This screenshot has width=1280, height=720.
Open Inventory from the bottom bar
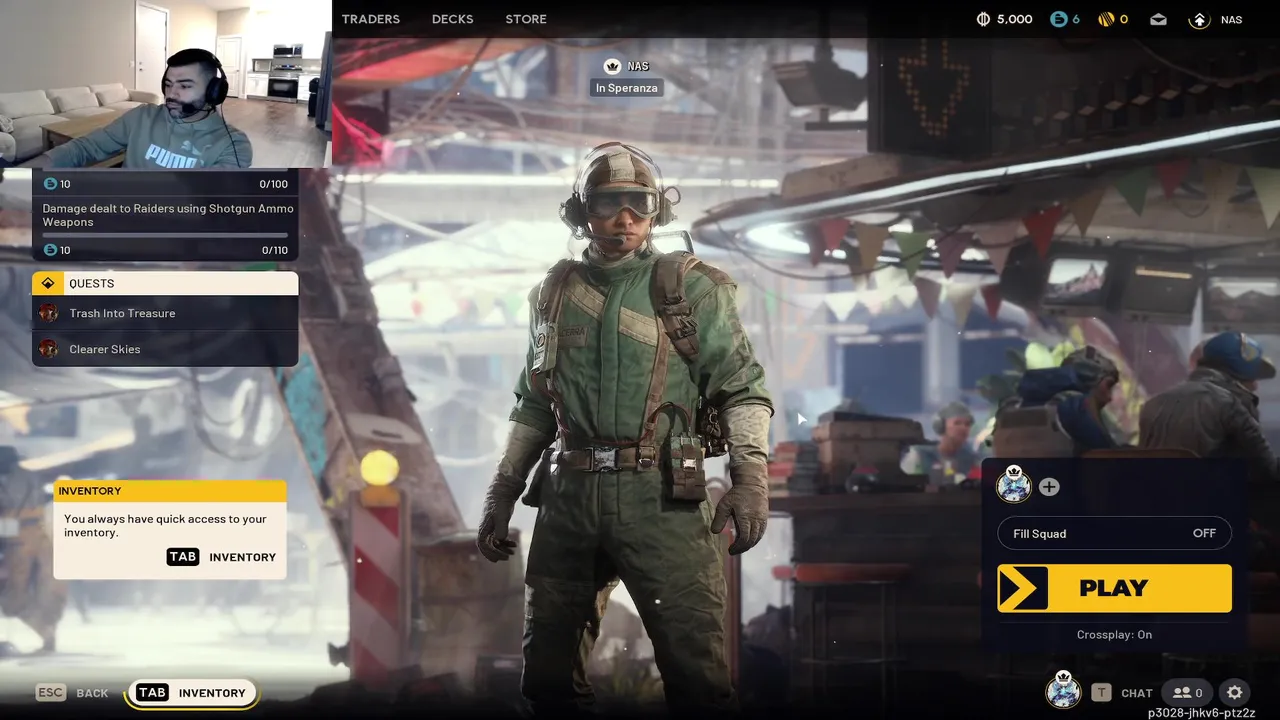click(x=191, y=693)
